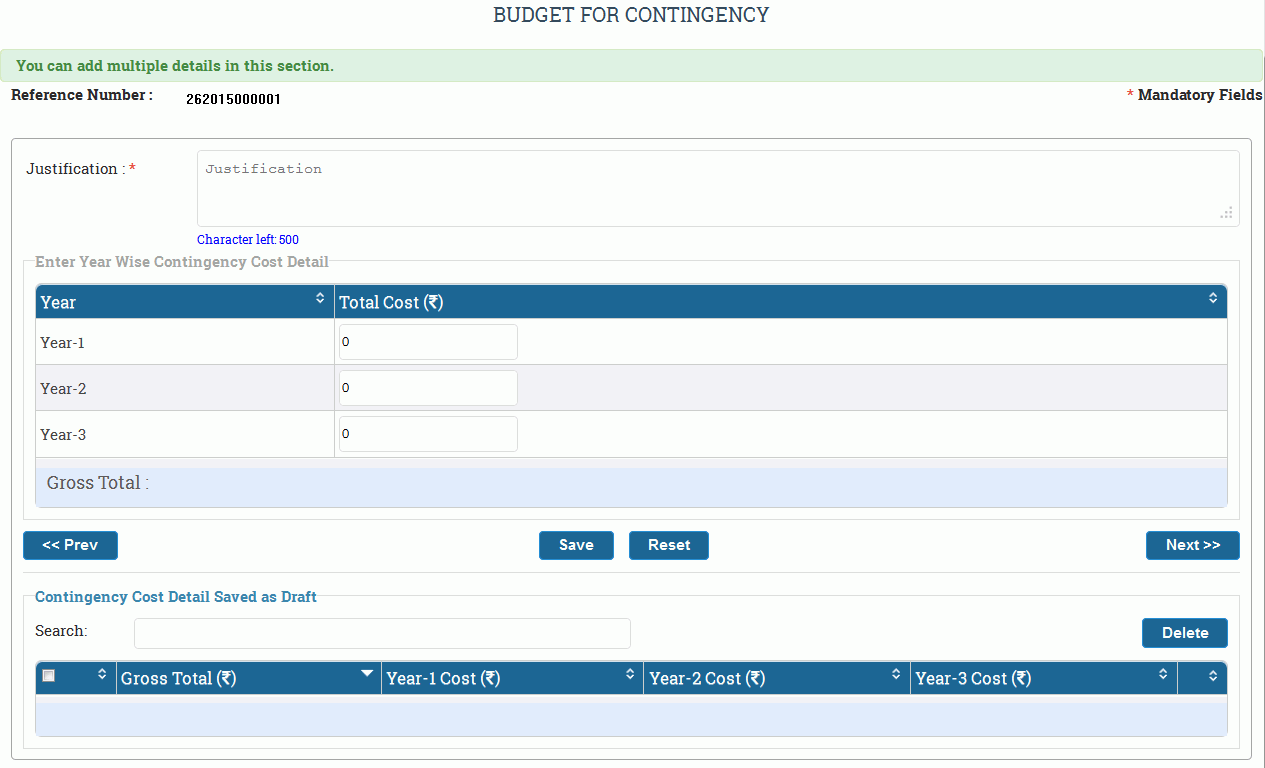
Task: Click the 'Year-2' row label
Action: [62, 389]
